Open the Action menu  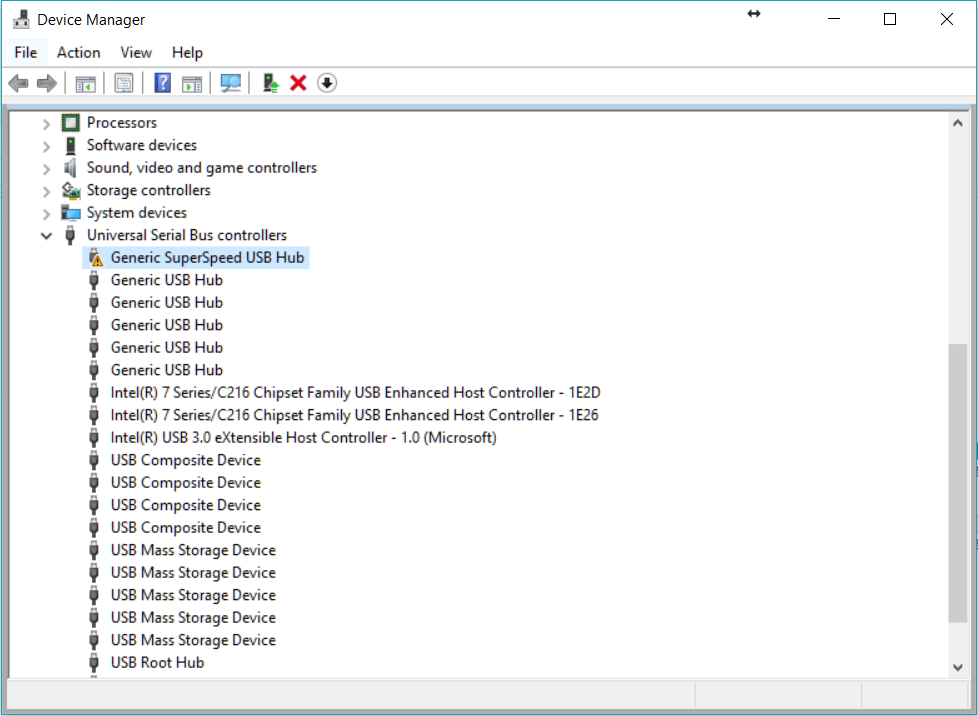click(x=78, y=52)
